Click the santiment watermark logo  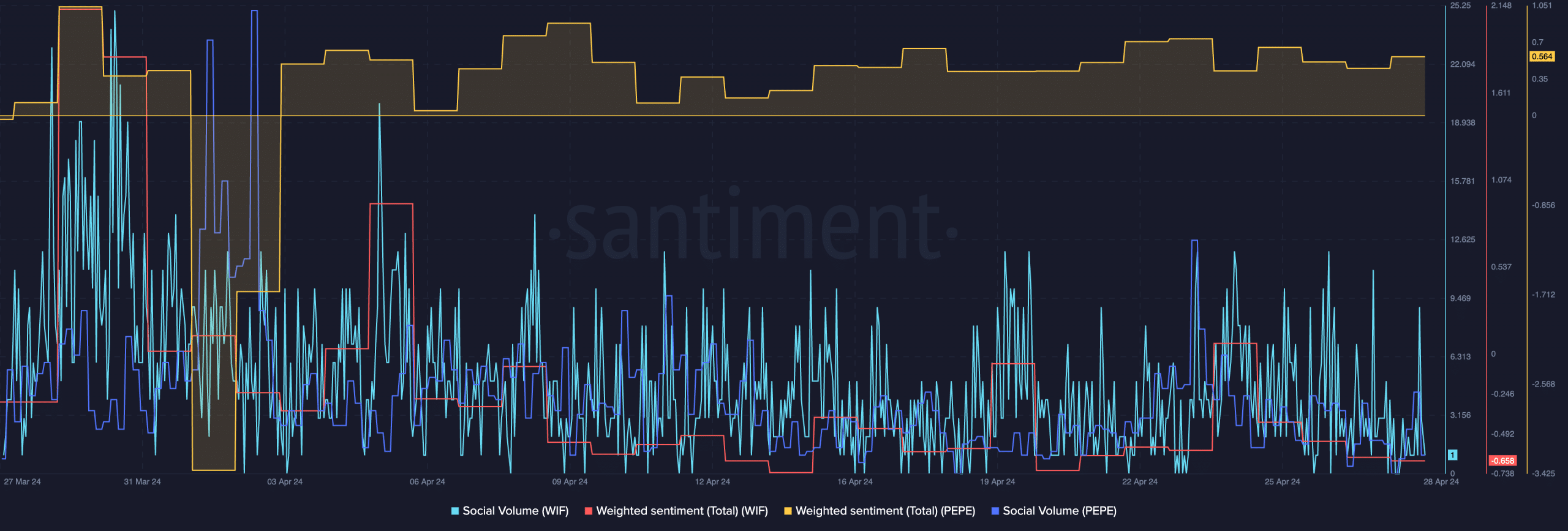point(753,227)
